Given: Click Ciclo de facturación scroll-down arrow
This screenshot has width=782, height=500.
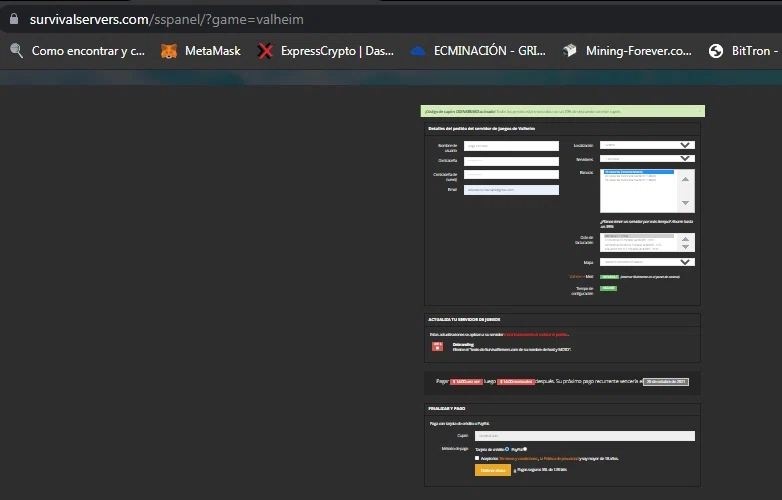Looking at the screenshot, I should [685, 247].
